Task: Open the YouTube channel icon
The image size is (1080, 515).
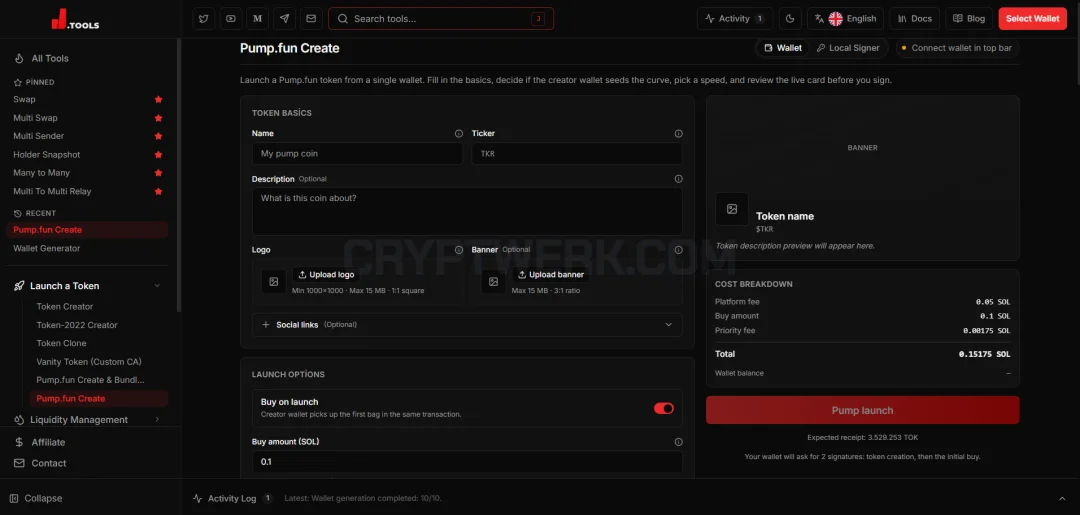Action: (x=231, y=19)
